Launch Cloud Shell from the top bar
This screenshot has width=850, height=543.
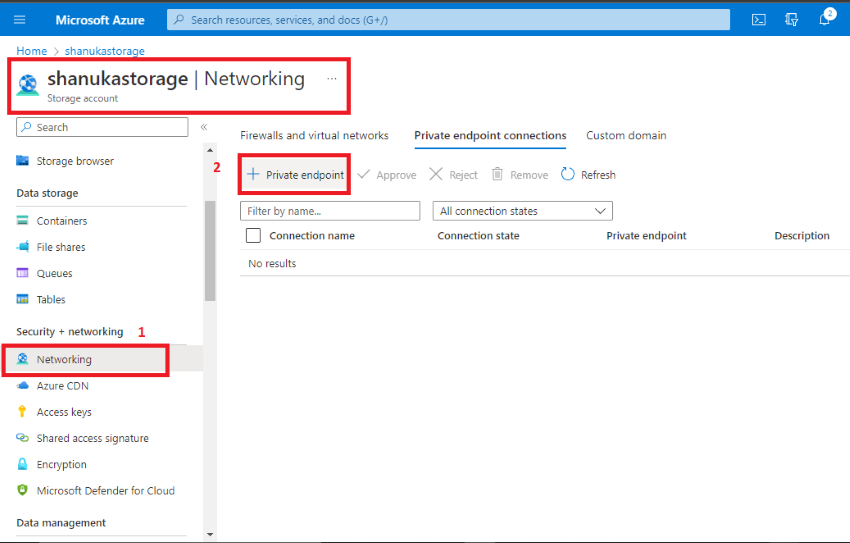click(758, 20)
